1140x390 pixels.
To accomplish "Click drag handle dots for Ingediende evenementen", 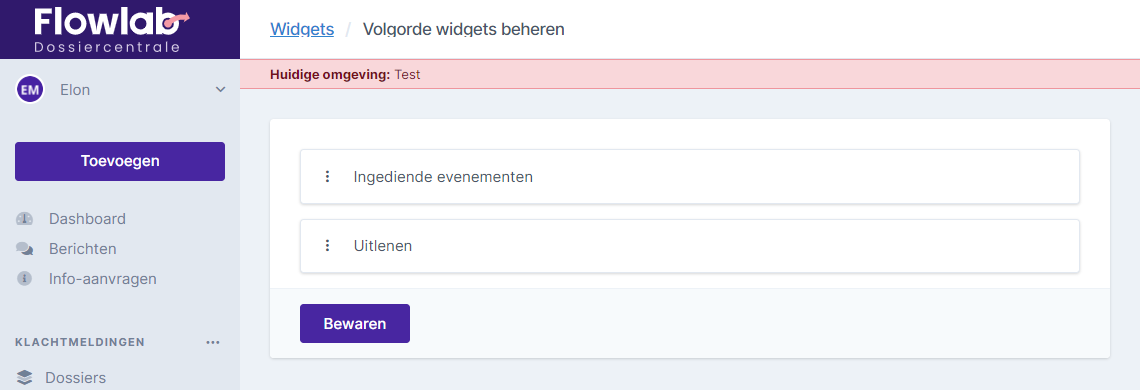I will [x=327, y=176].
